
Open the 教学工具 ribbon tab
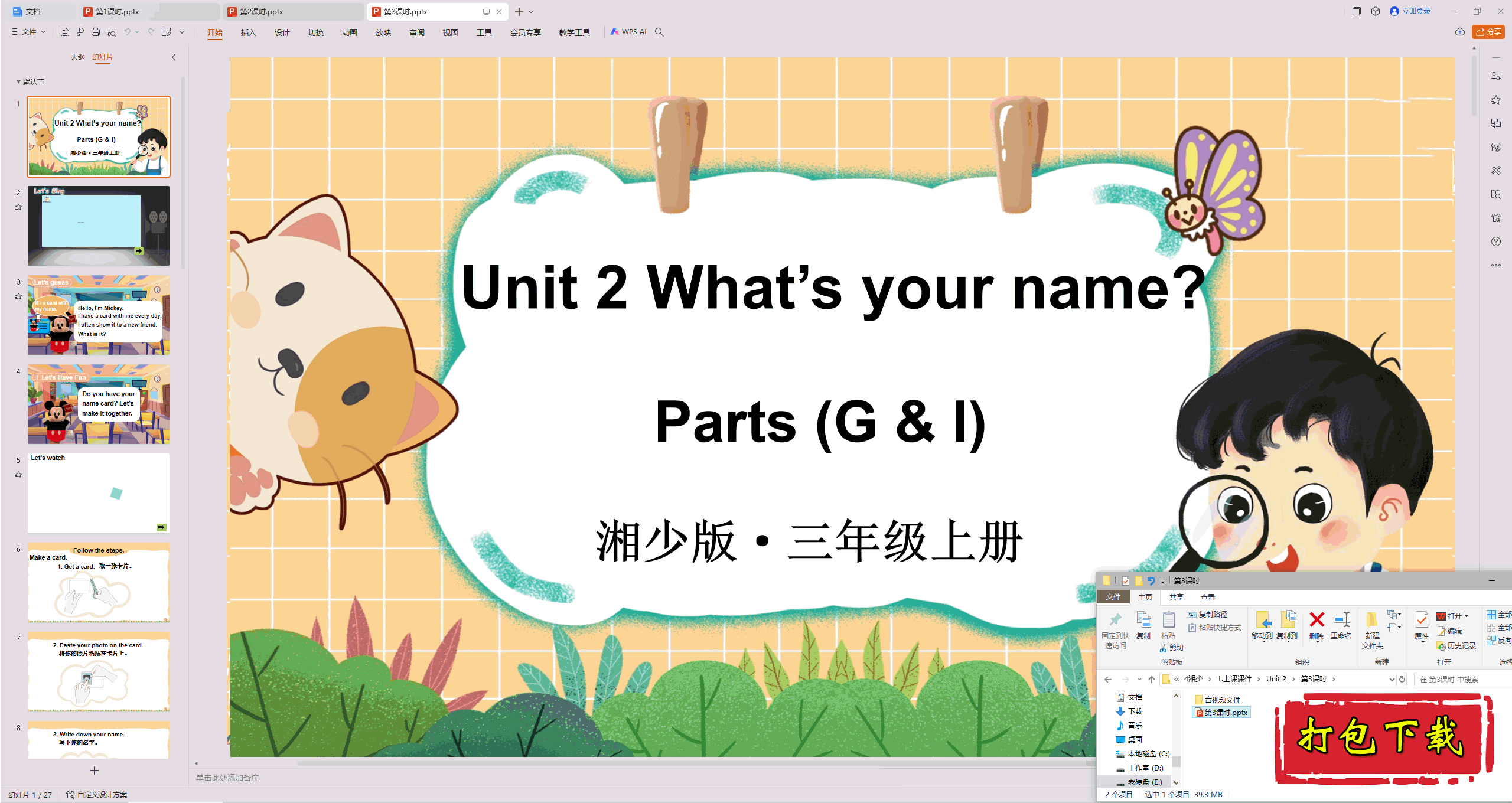click(x=574, y=32)
